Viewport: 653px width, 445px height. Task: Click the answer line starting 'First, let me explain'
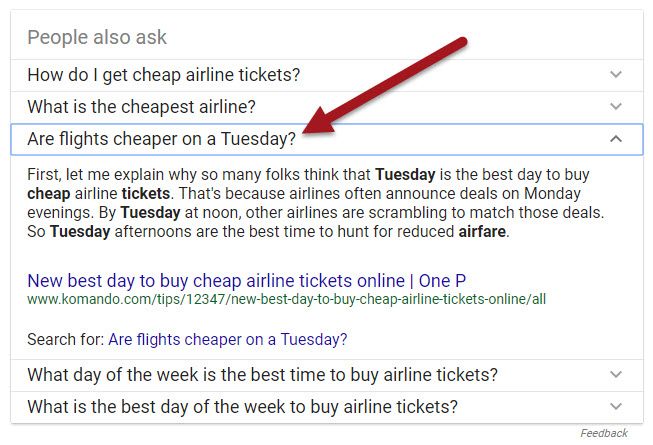pyautogui.click(x=200, y=173)
